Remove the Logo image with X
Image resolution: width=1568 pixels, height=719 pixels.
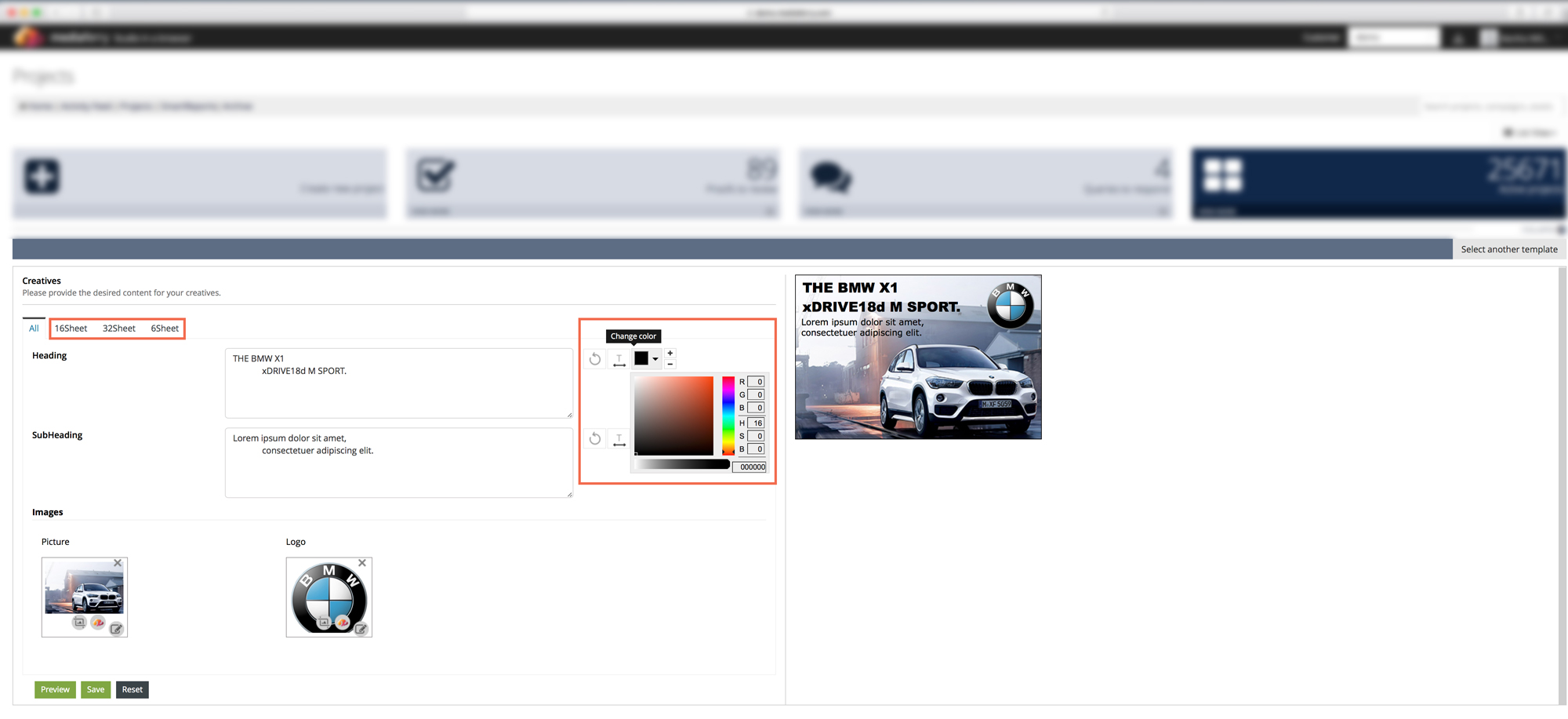coord(362,563)
